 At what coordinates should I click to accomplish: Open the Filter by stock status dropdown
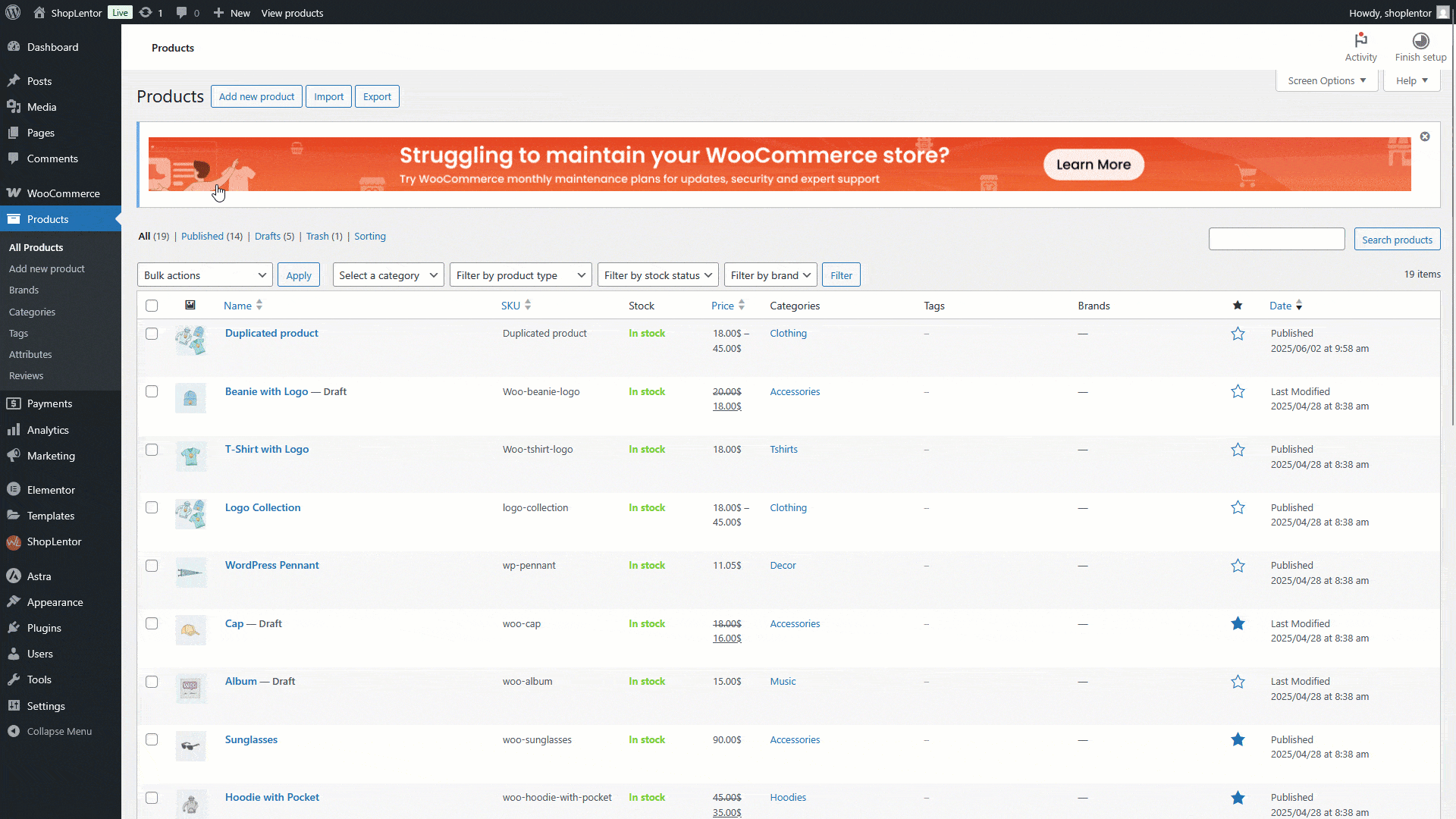click(658, 275)
